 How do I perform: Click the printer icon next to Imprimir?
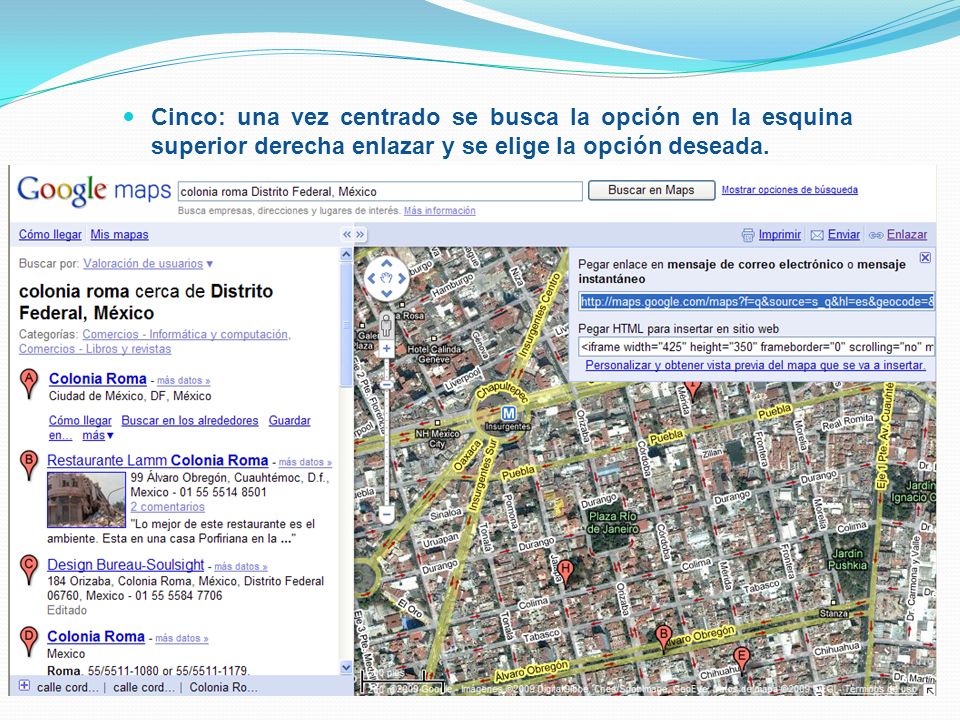748,234
